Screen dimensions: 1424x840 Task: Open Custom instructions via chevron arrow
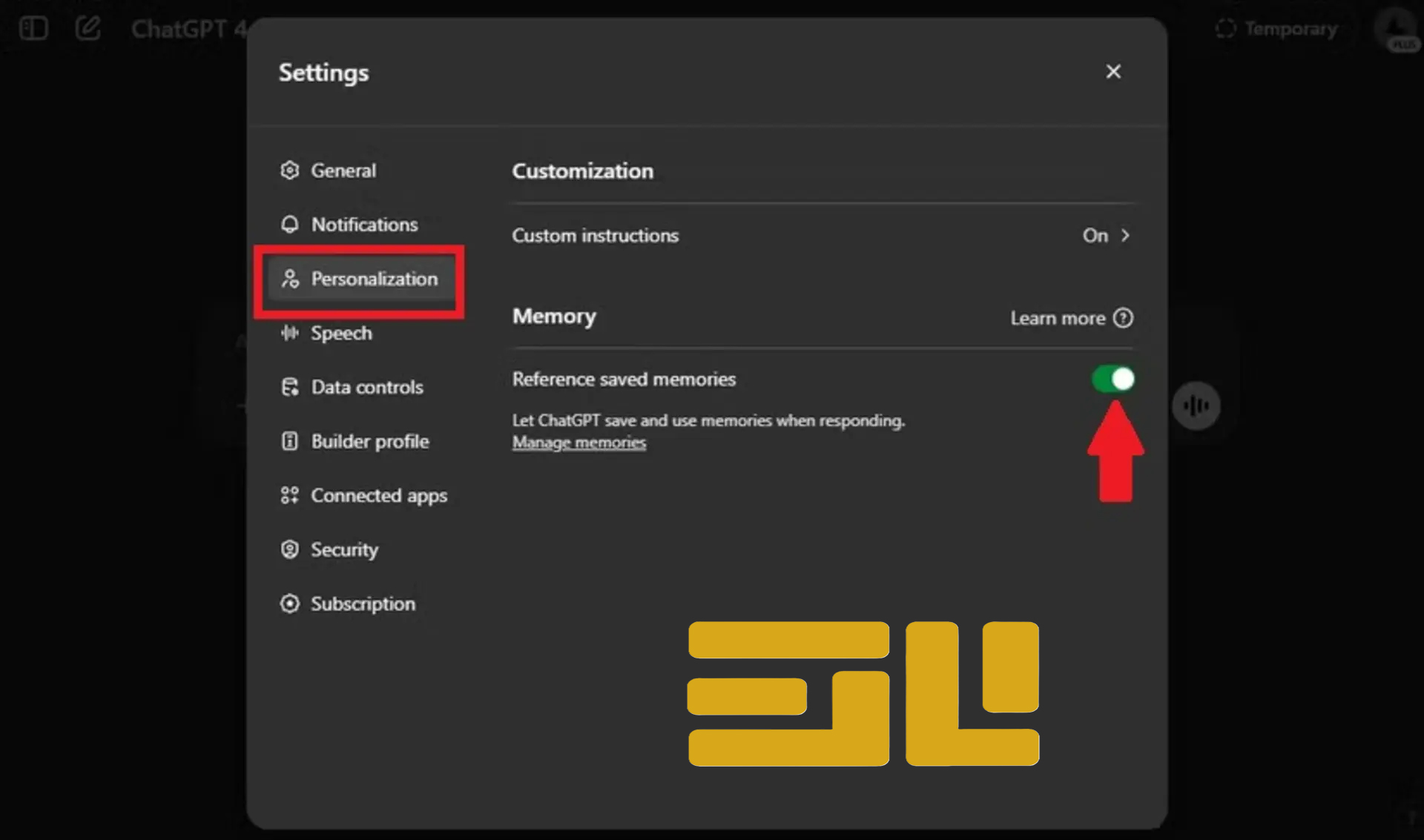(1125, 236)
